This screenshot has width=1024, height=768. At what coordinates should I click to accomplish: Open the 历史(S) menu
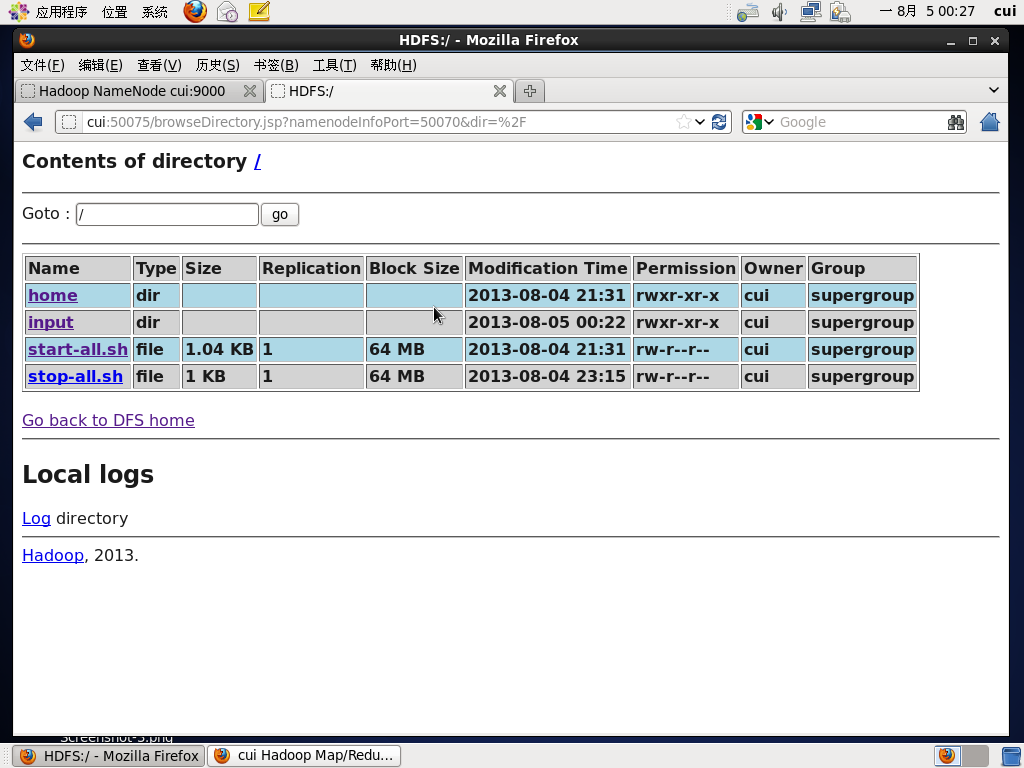point(217,65)
